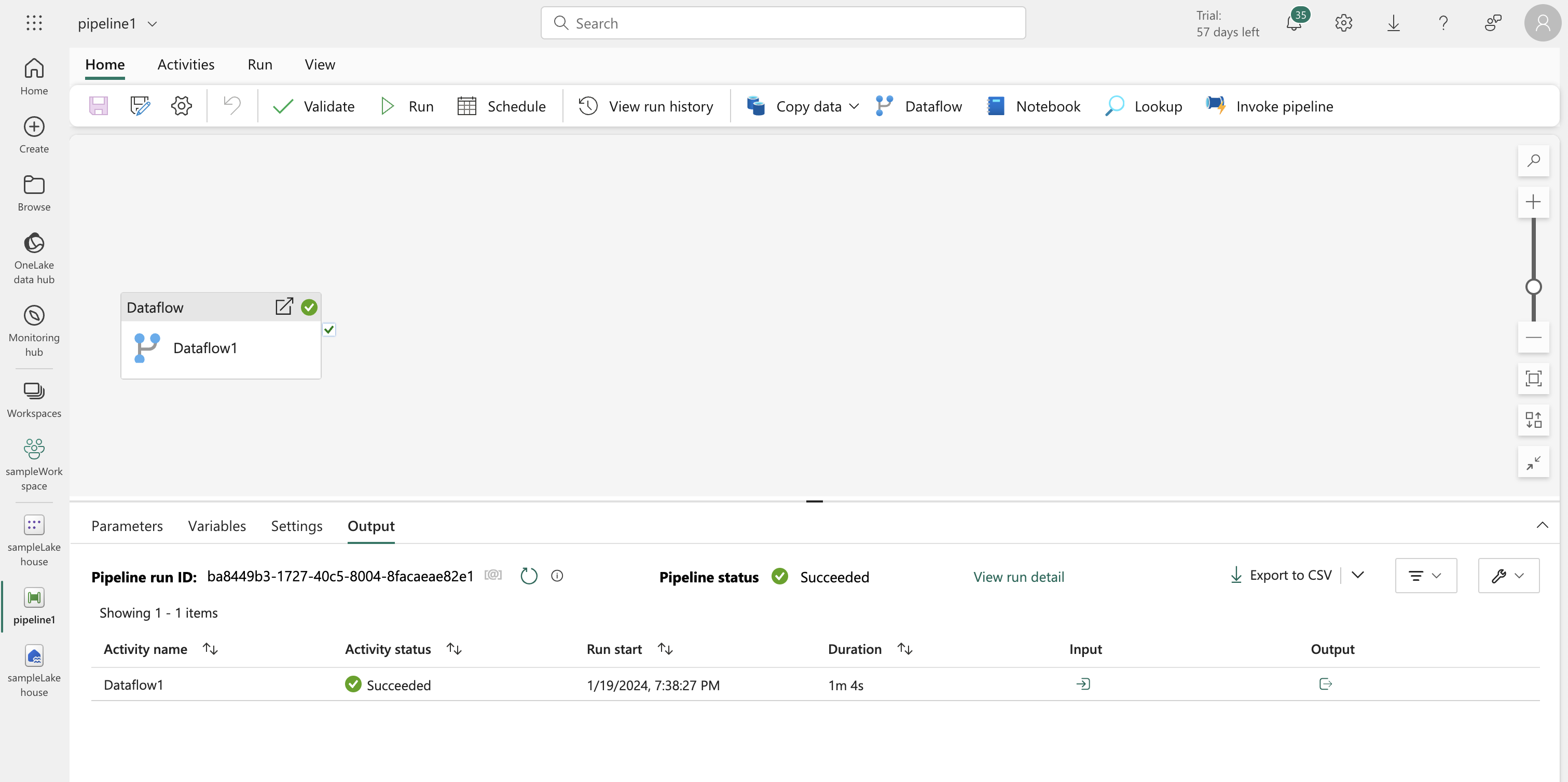Zoom in with the plus button
Viewport: 1568px width, 782px height.
[x=1533, y=202]
